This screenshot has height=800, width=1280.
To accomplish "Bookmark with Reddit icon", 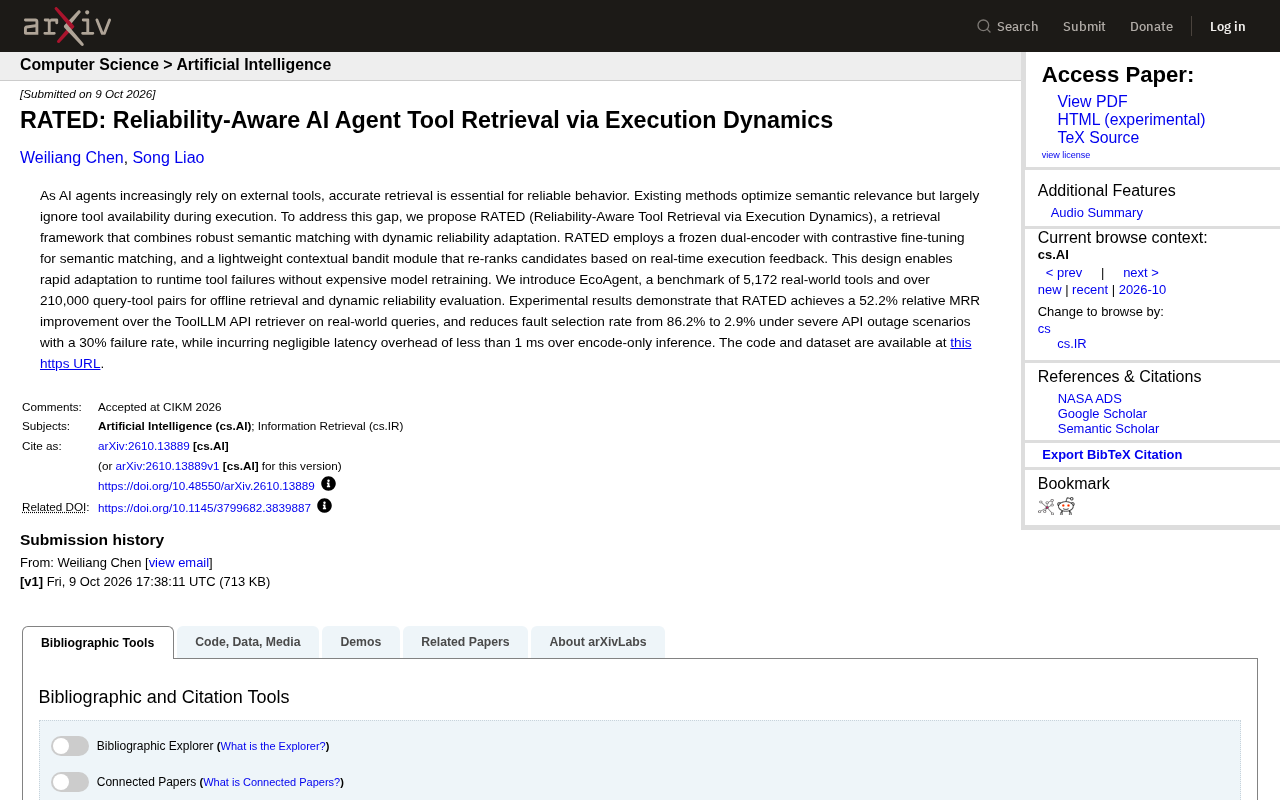I will pos(1066,506).
